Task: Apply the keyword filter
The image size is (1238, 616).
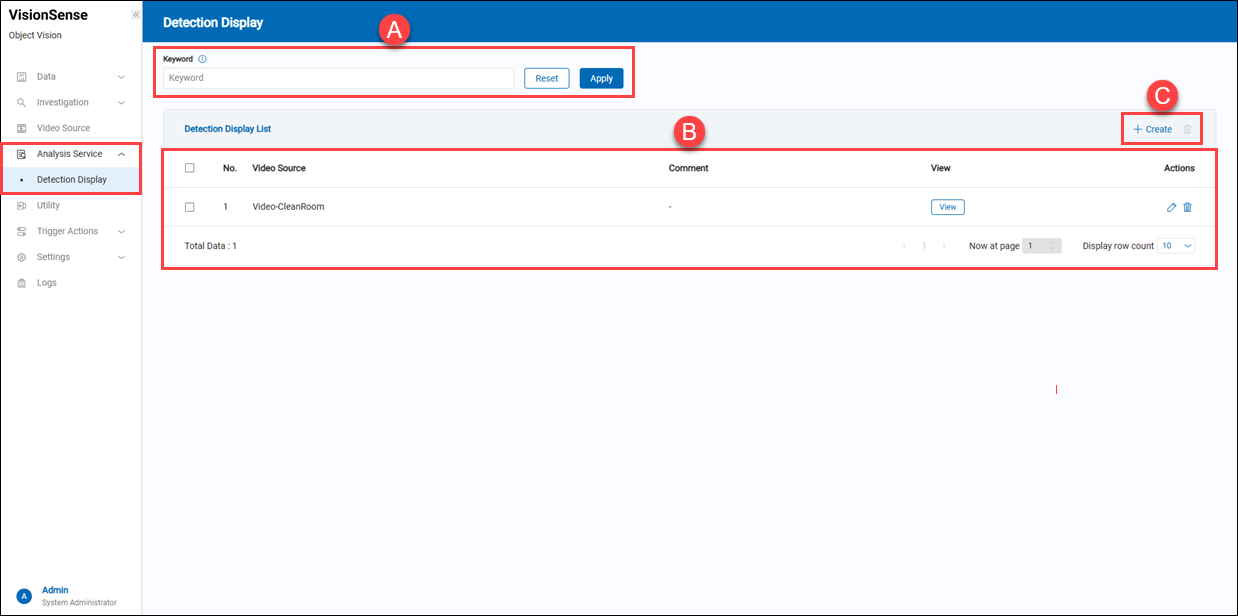Action: click(x=601, y=77)
